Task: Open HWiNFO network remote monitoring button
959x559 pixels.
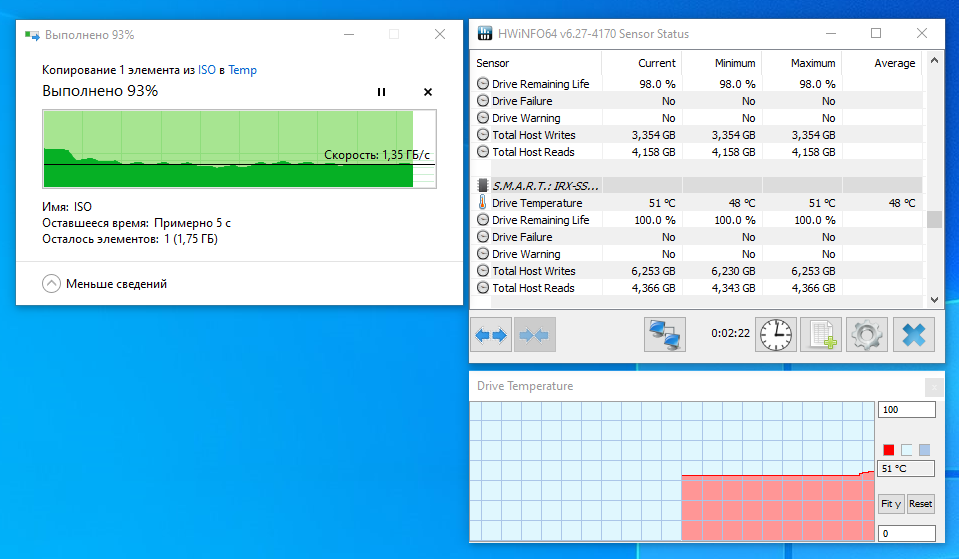Action: [x=665, y=335]
